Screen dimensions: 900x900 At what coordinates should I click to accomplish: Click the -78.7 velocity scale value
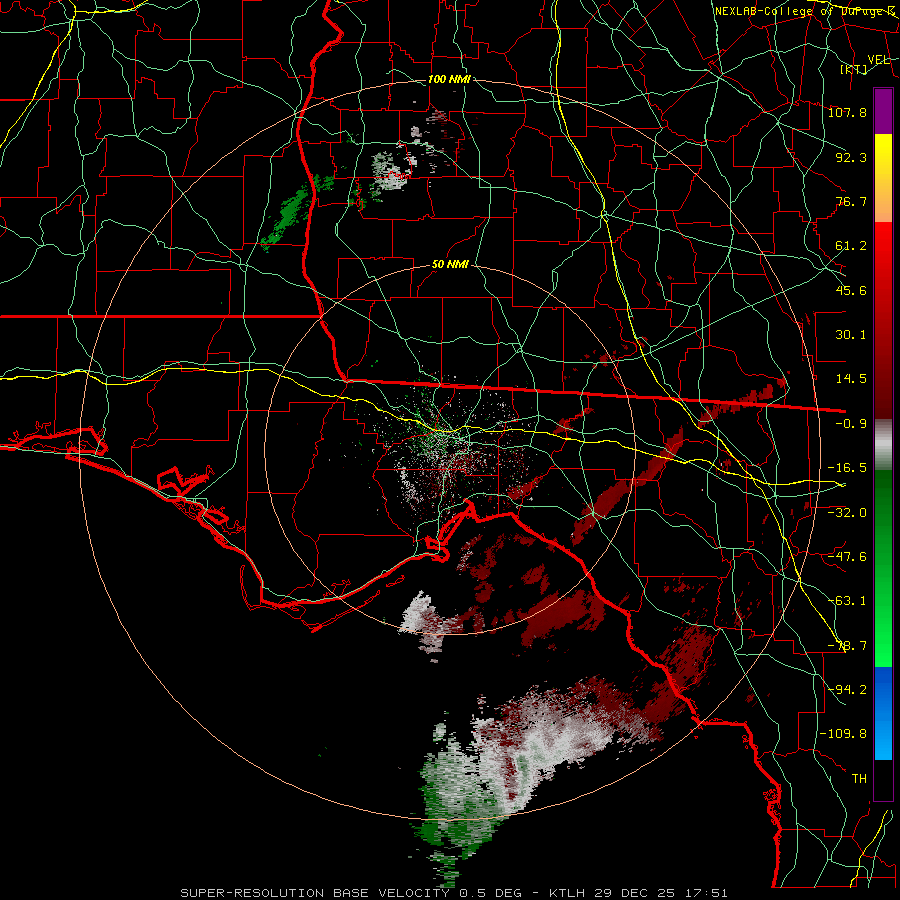847,646
